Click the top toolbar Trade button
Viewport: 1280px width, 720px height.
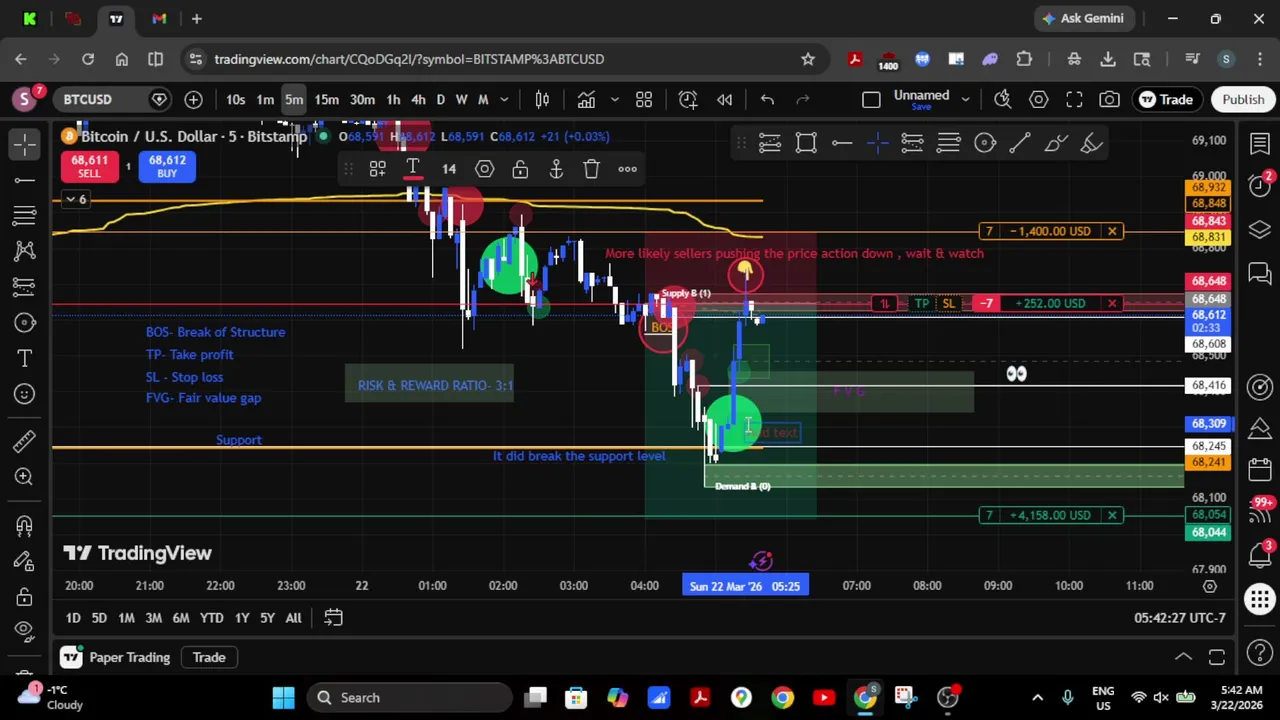[x=1166, y=99]
